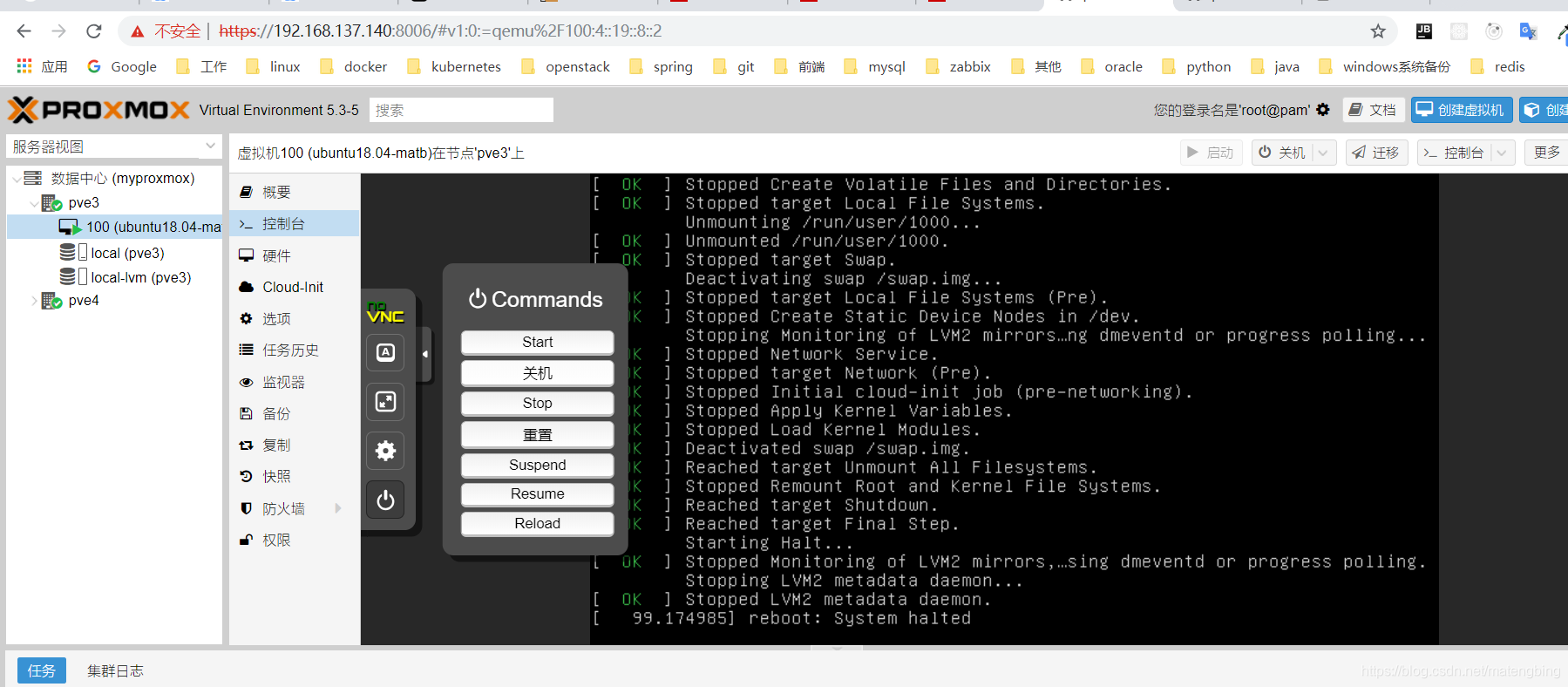Open the 更多 menu
Image resolution: width=1568 pixels, height=687 pixels.
coord(1547,153)
